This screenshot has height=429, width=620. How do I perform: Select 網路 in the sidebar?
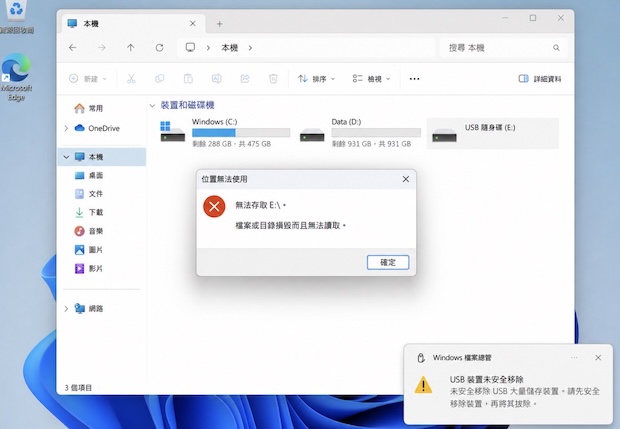coord(89,308)
